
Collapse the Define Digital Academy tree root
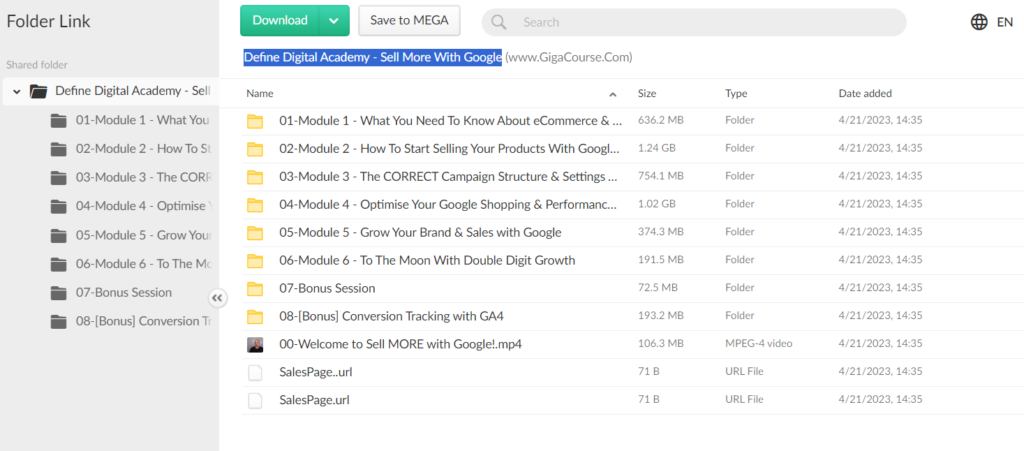pos(17,91)
